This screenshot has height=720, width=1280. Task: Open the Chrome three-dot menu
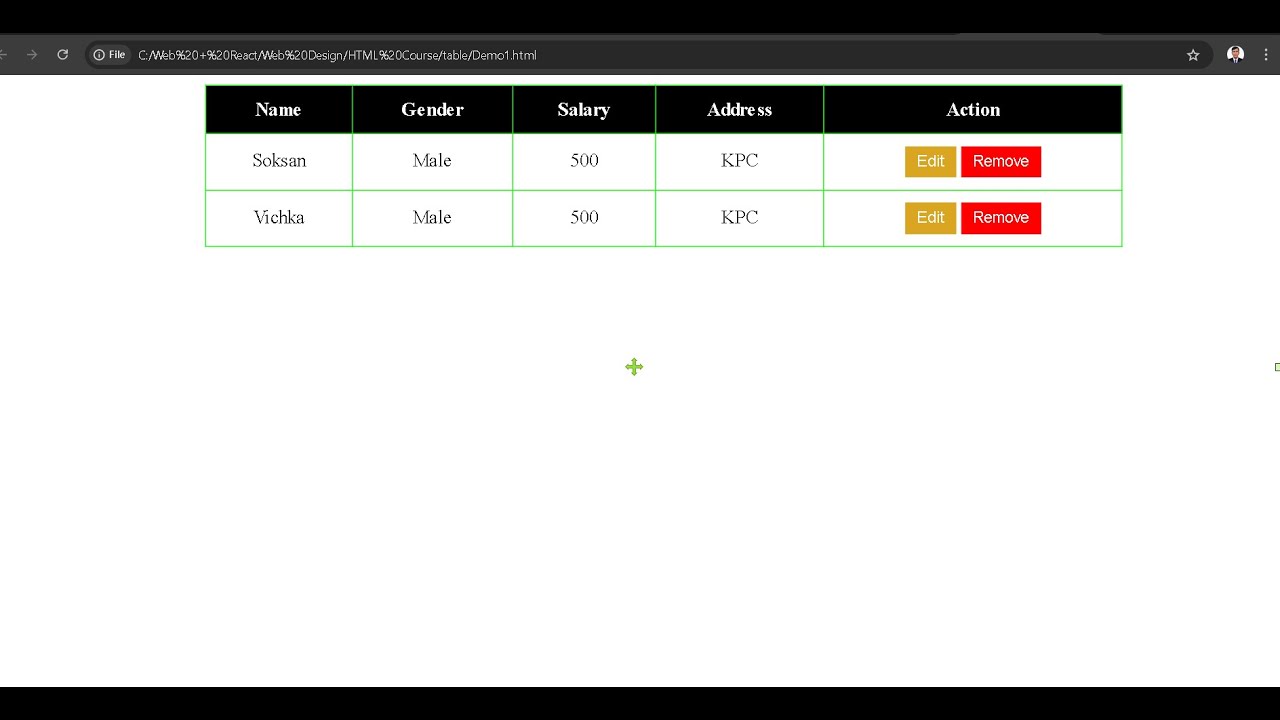click(x=1268, y=55)
